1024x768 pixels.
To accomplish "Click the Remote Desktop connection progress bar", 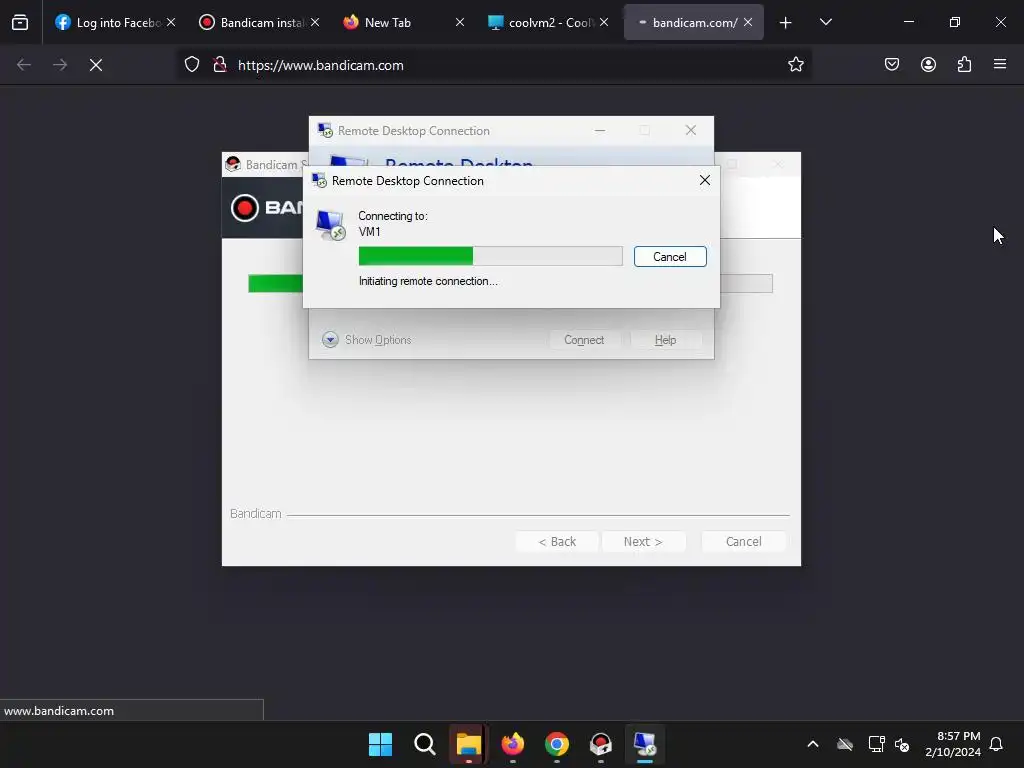I will tap(490, 256).
